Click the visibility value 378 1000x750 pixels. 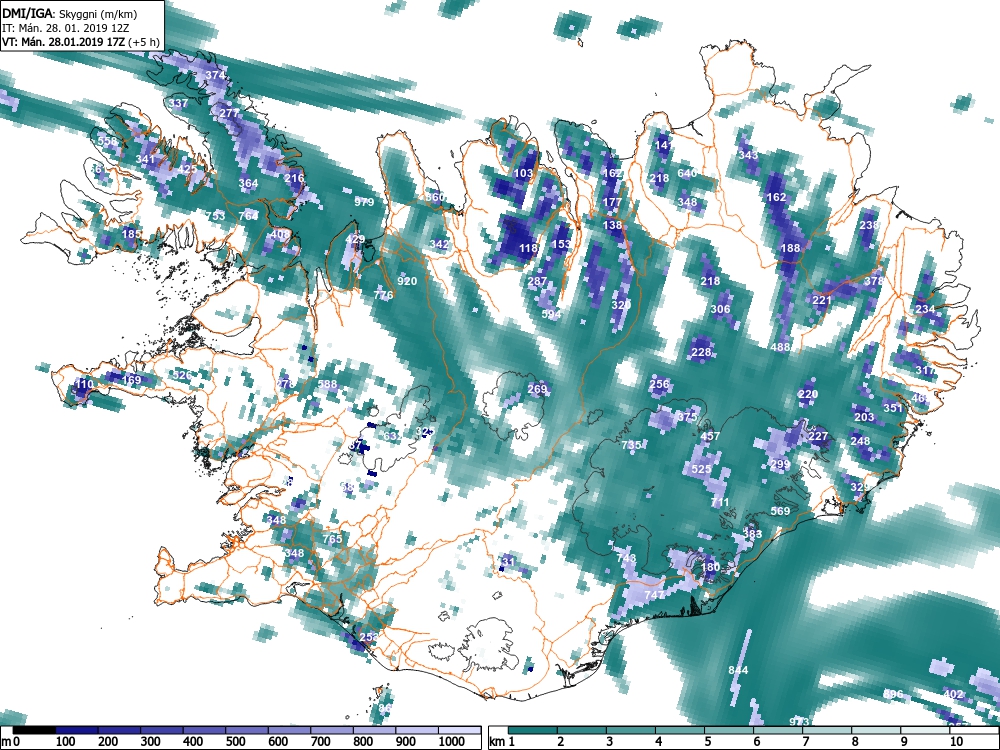click(x=874, y=281)
